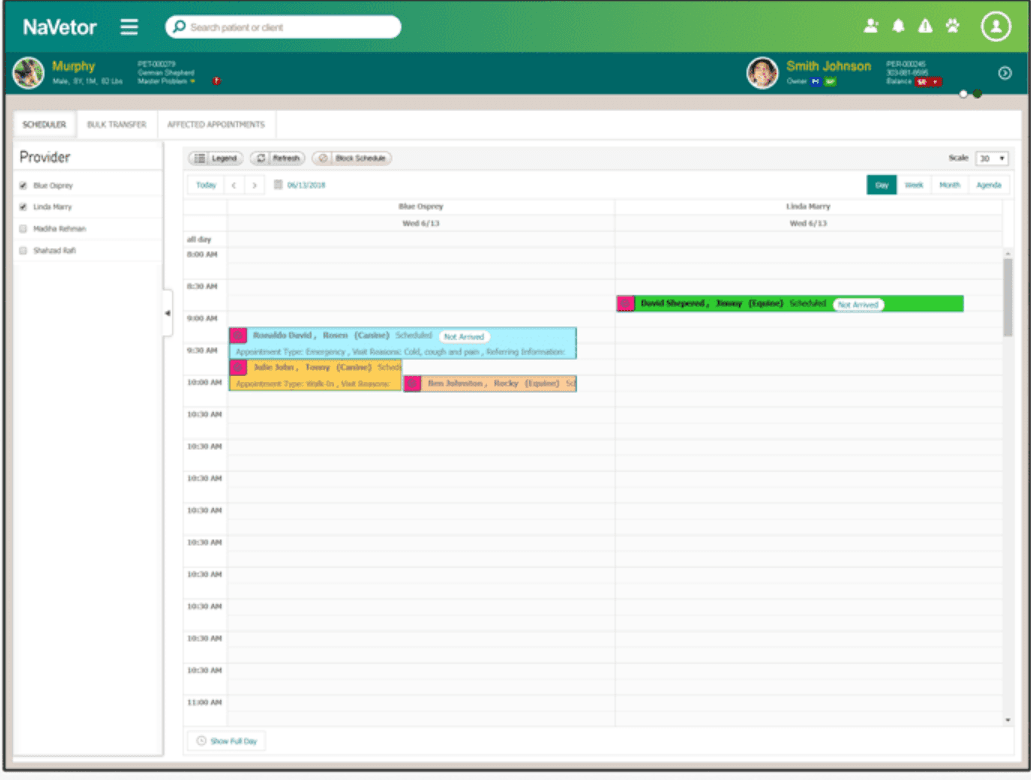Open the Scale dropdown

coord(992,159)
